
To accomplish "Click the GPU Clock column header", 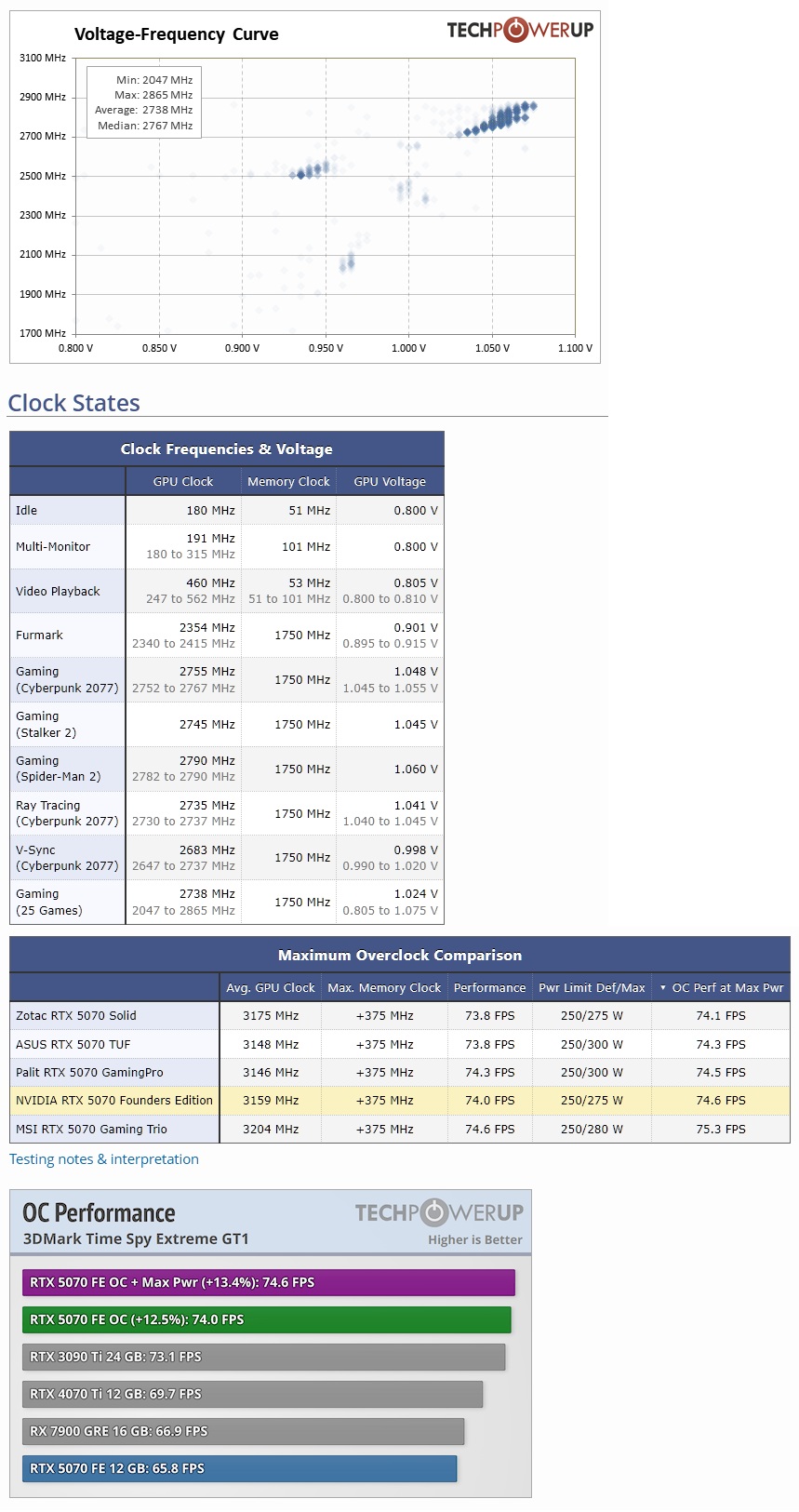I will pos(183,481).
